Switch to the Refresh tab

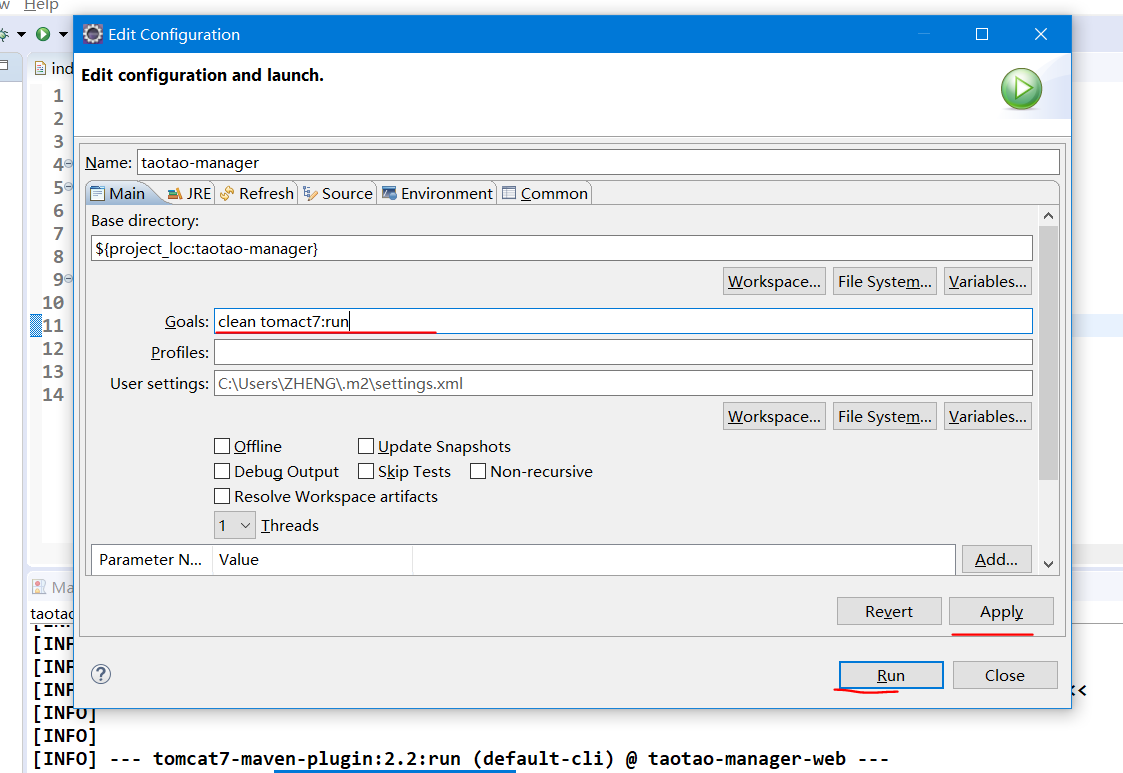tap(256, 193)
